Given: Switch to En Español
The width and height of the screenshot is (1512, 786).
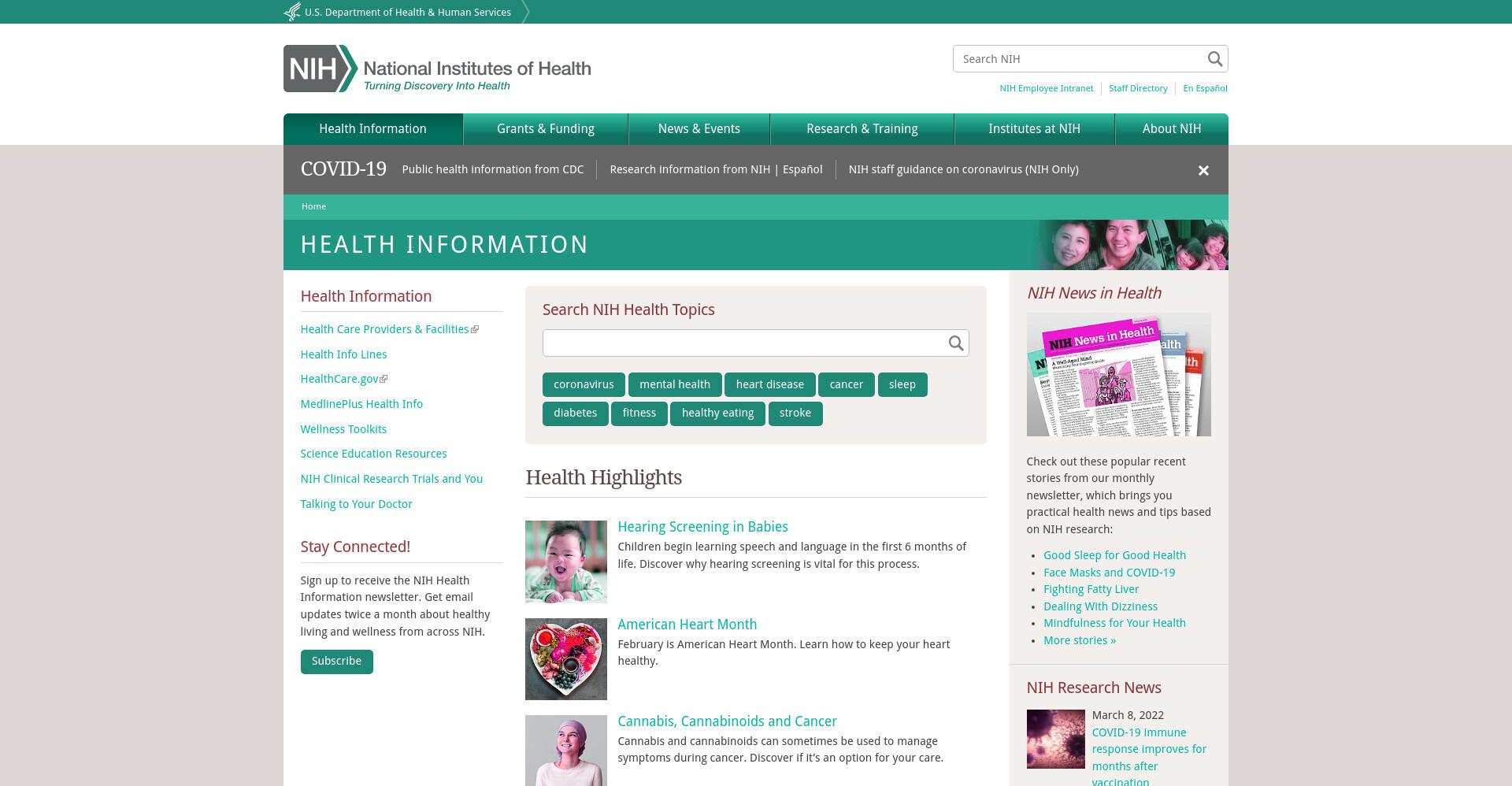Looking at the screenshot, I should (x=1205, y=88).
